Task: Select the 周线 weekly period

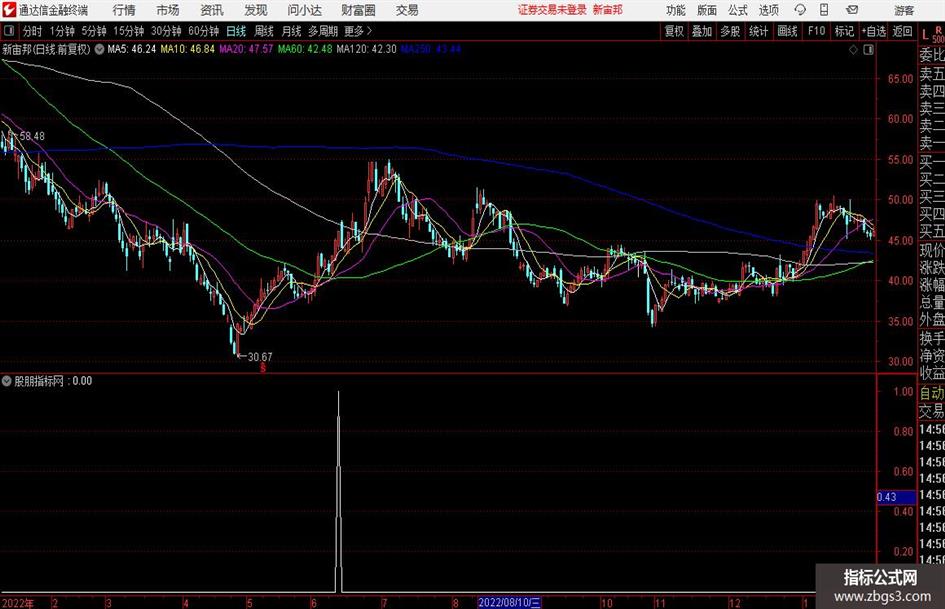Action: (264, 31)
